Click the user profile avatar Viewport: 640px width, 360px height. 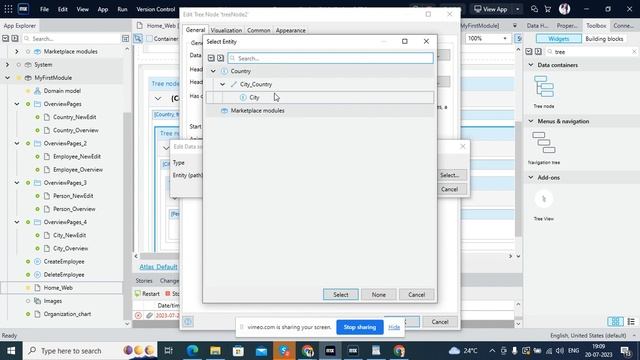coord(564,9)
